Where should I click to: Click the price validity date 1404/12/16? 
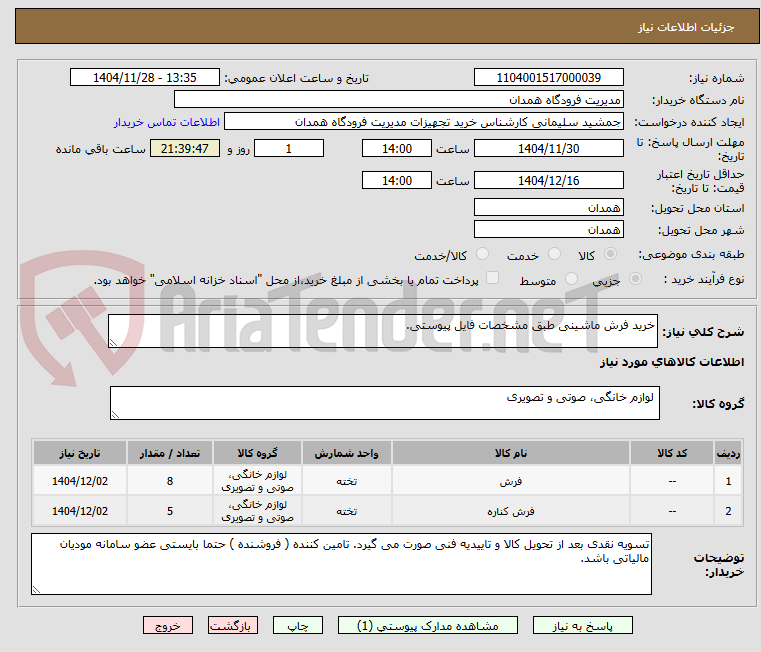click(548, 181)
